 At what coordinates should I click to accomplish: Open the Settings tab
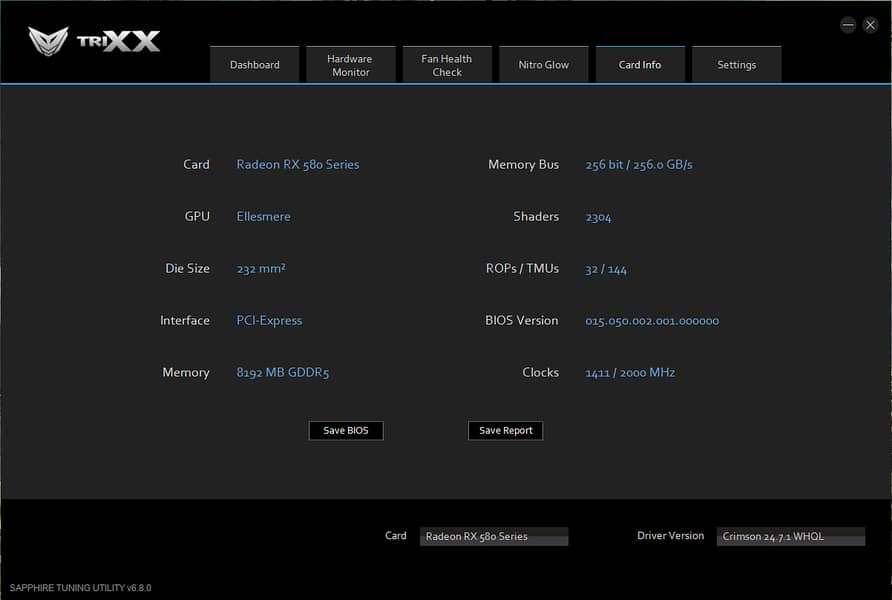pos(737,65)
